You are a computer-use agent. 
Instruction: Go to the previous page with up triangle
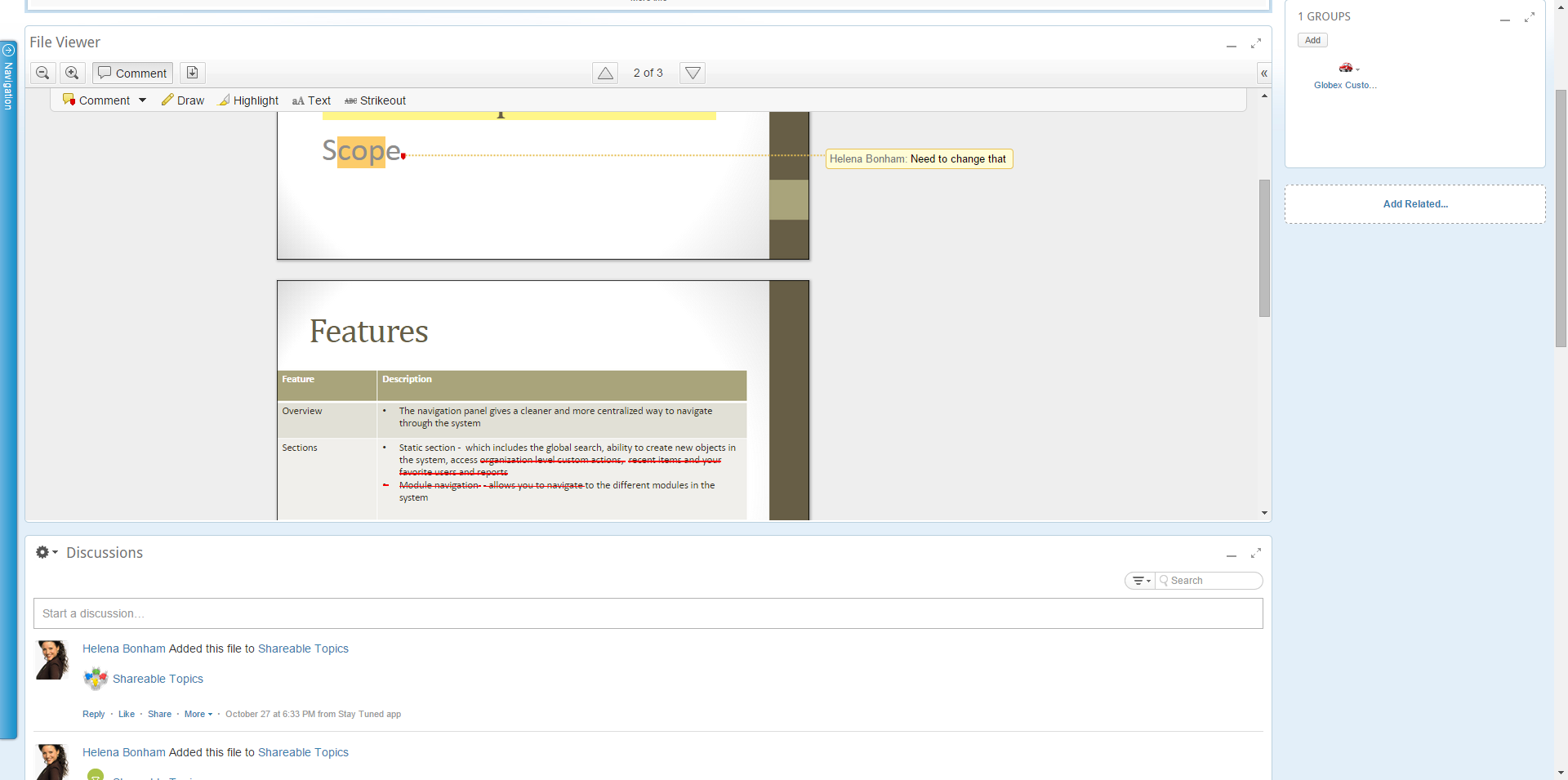(x=605, y=73)
